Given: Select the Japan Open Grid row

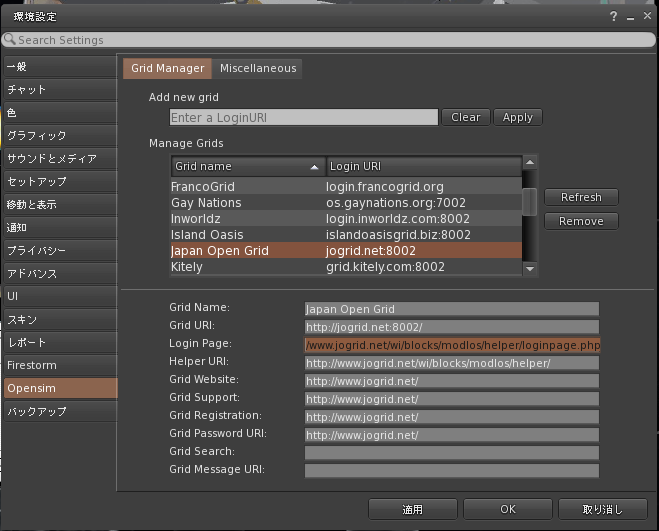Looking at the screenshot, I should 346,251.
